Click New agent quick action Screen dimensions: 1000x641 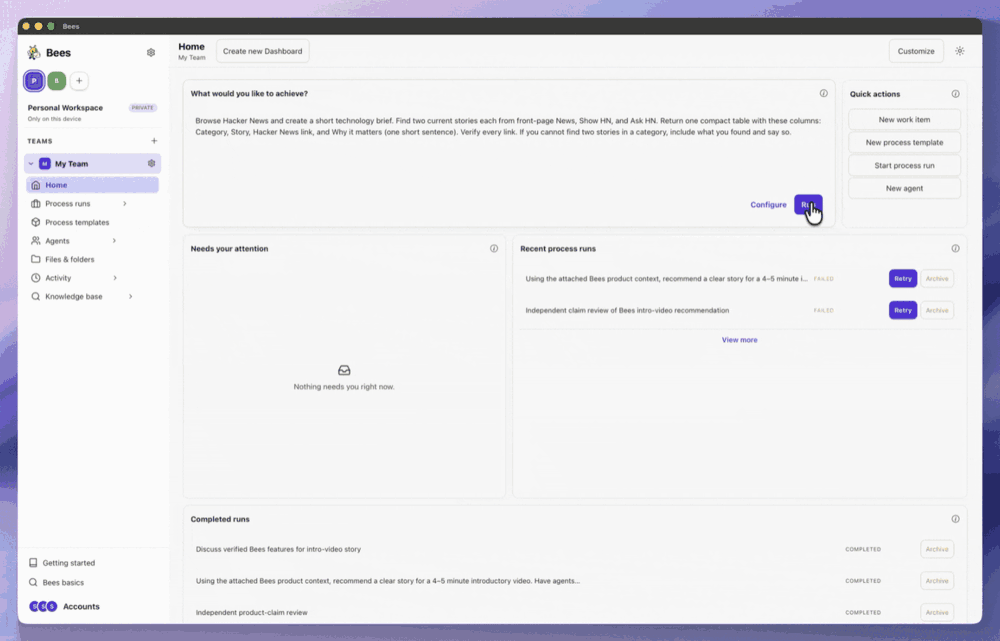pos(904,188)
